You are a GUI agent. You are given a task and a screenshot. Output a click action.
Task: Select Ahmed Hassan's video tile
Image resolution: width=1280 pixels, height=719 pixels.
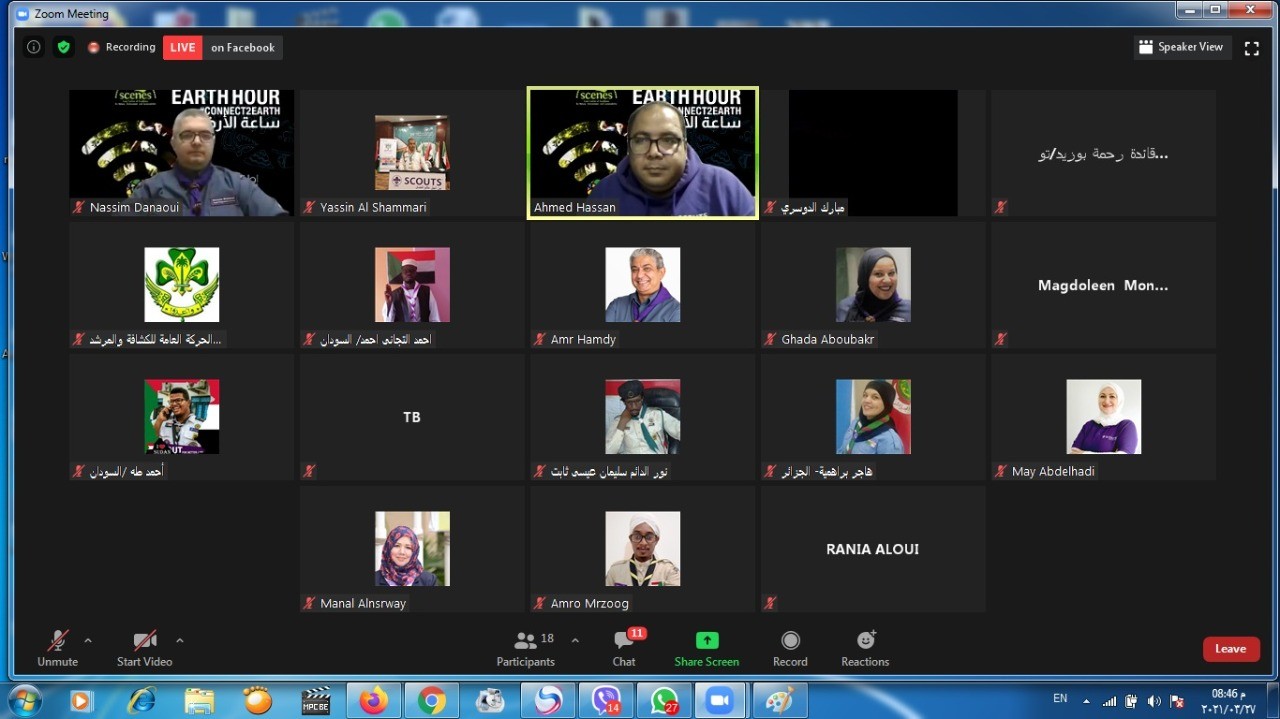[642, 152]
